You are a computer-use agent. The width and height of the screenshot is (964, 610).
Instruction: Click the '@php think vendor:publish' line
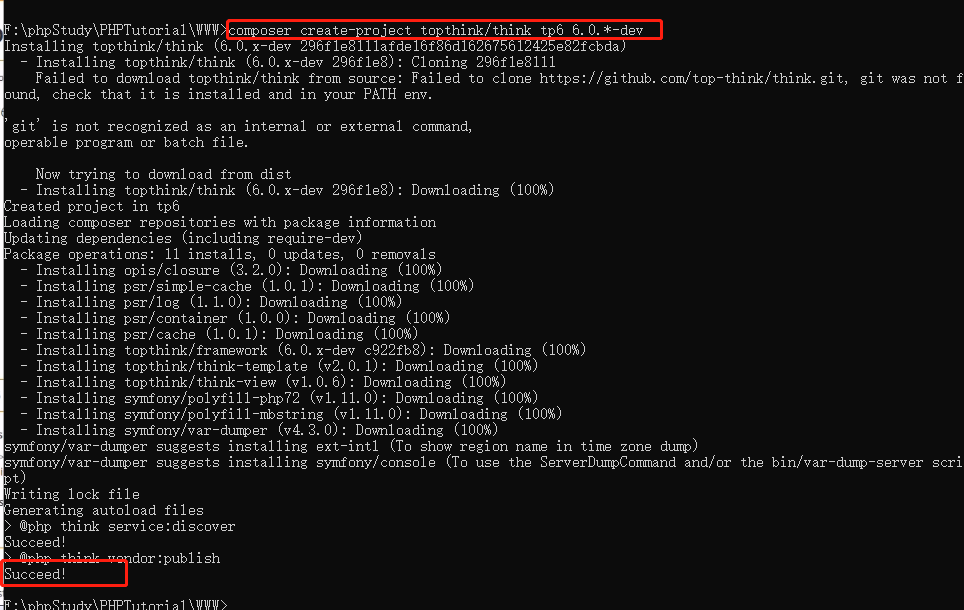[x=112, y=558]
